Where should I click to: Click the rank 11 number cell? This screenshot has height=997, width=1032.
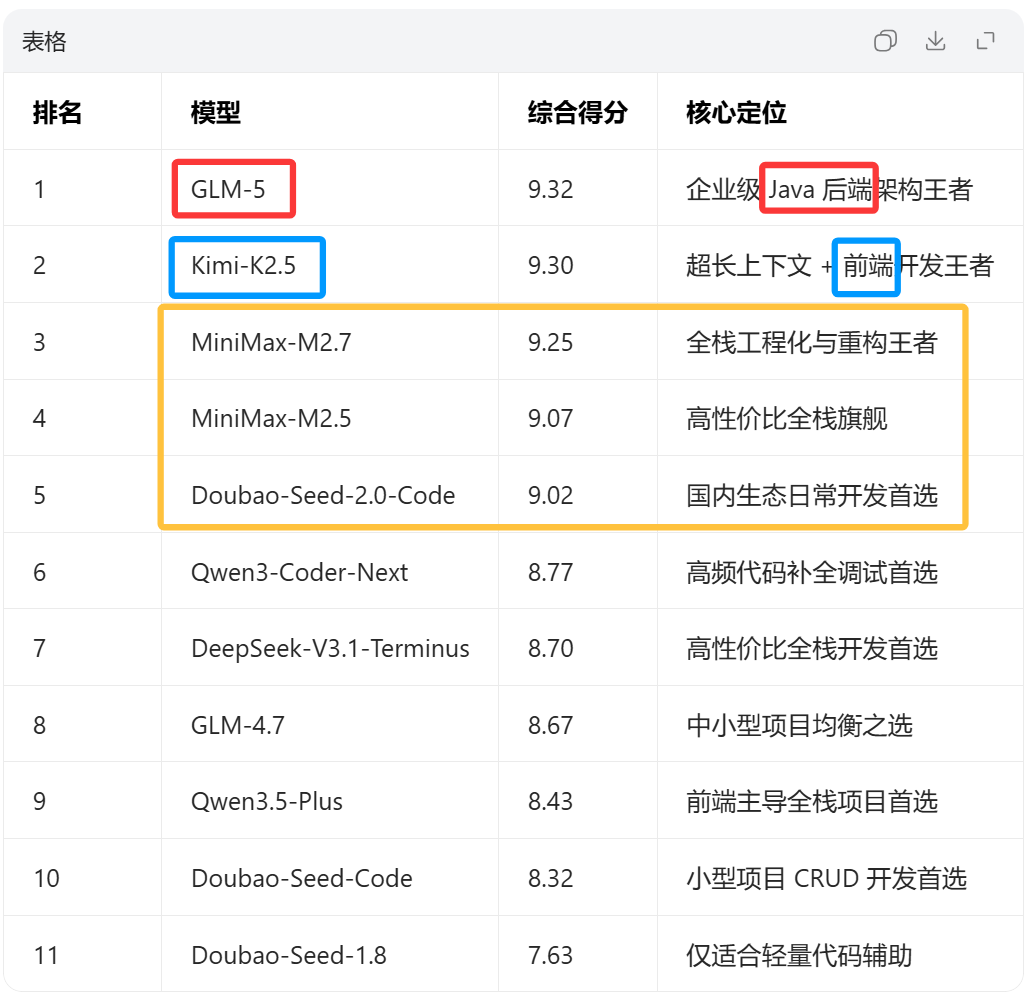pyautogui.click(x=46, y=955)
